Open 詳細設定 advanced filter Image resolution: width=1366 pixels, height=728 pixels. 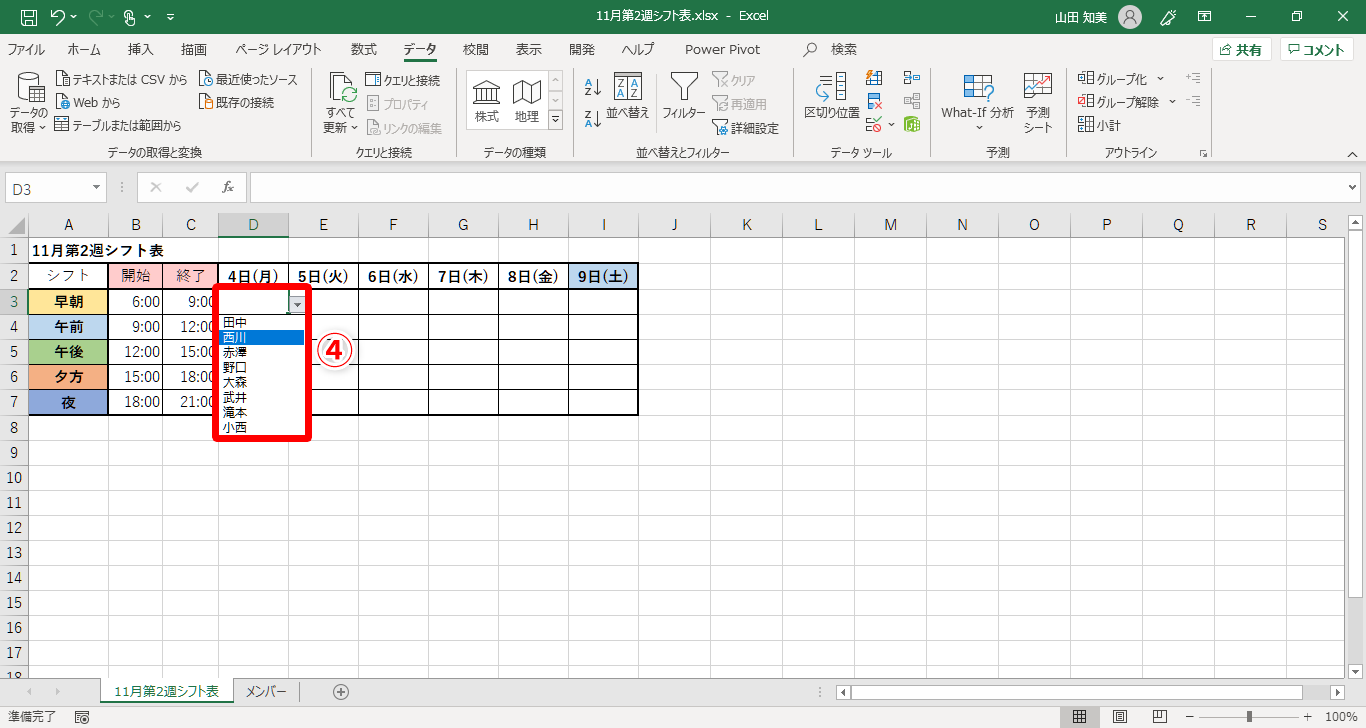745,128
